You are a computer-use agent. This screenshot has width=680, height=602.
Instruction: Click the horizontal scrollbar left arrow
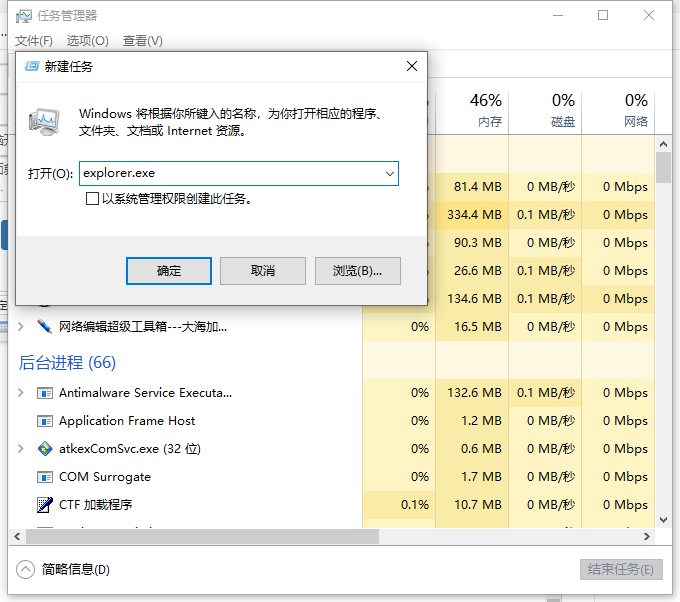pyautogui.click(x=17, y=537)
